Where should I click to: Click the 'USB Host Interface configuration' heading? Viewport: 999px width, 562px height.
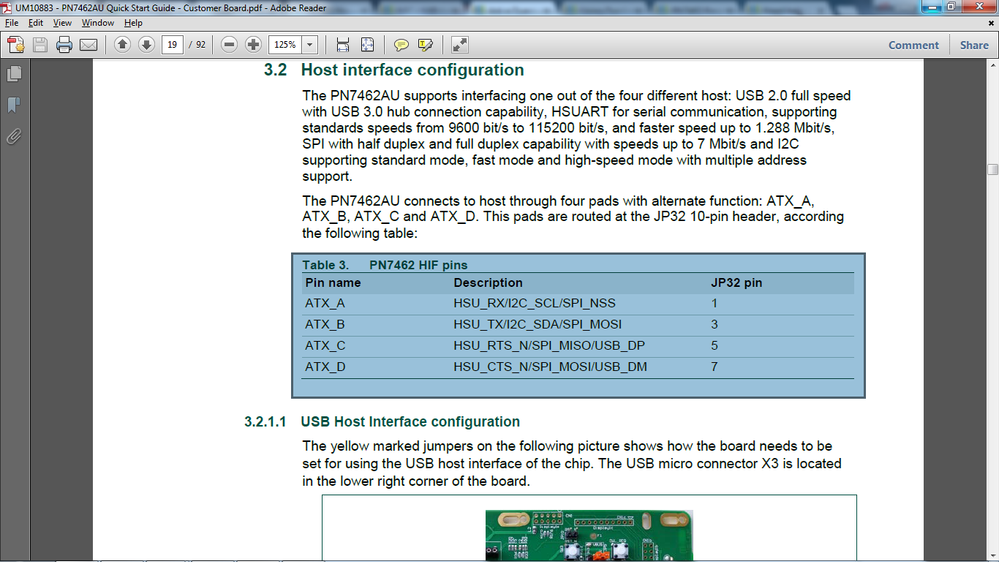(x=410, y=422)
